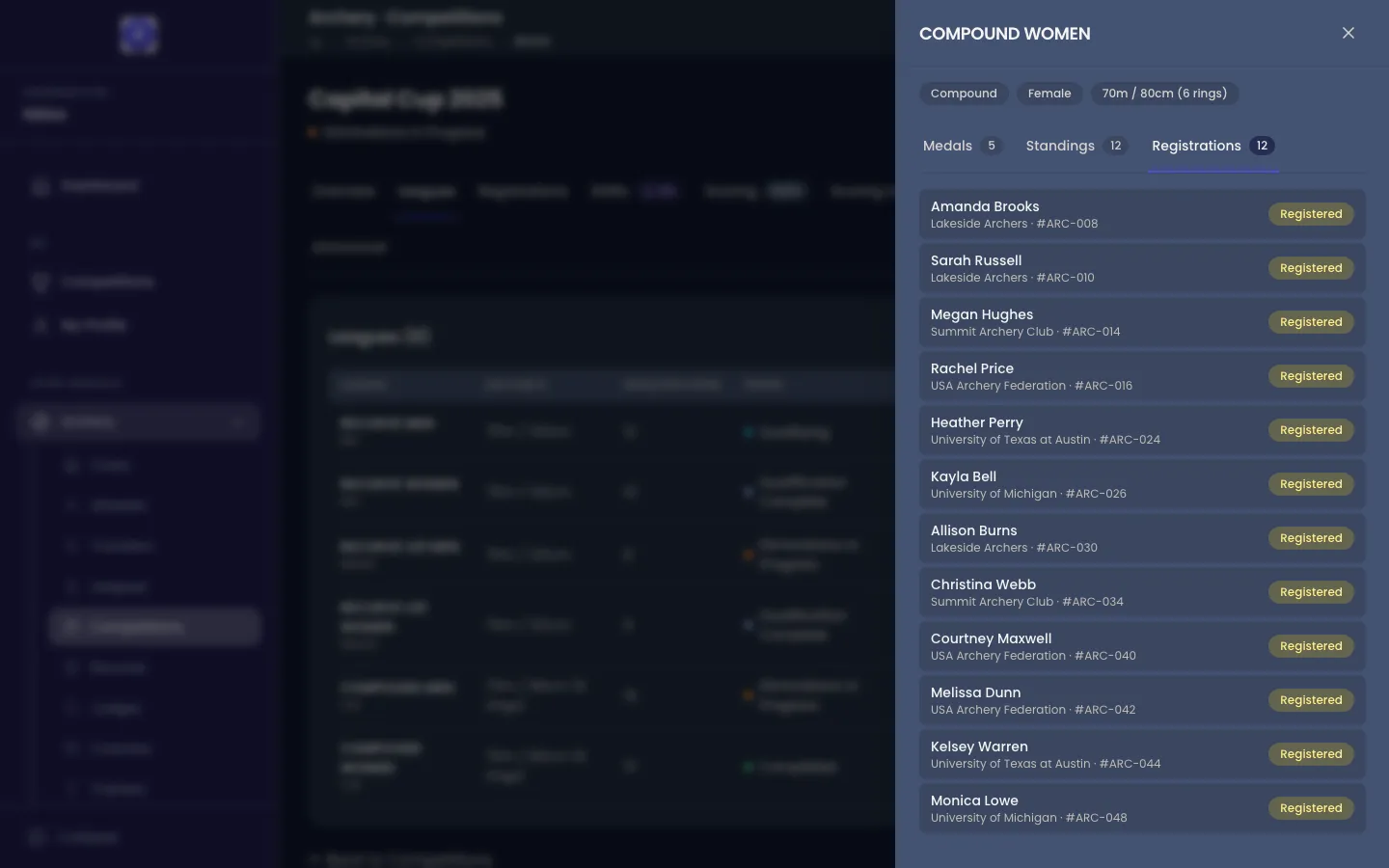Click the 70m / 80cm (6 rings) chip
Screen dimensions: 1389x868
tap(1164, 94)
